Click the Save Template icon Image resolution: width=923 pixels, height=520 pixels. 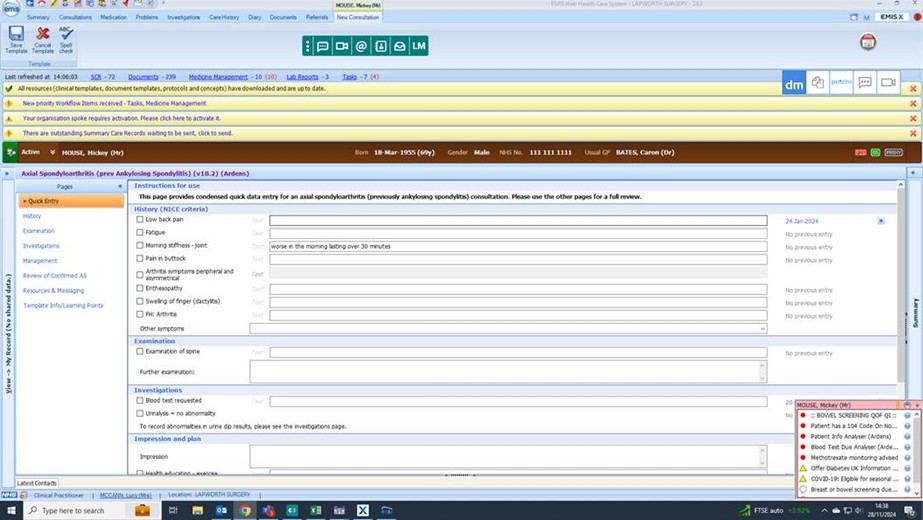click(16, 38)
